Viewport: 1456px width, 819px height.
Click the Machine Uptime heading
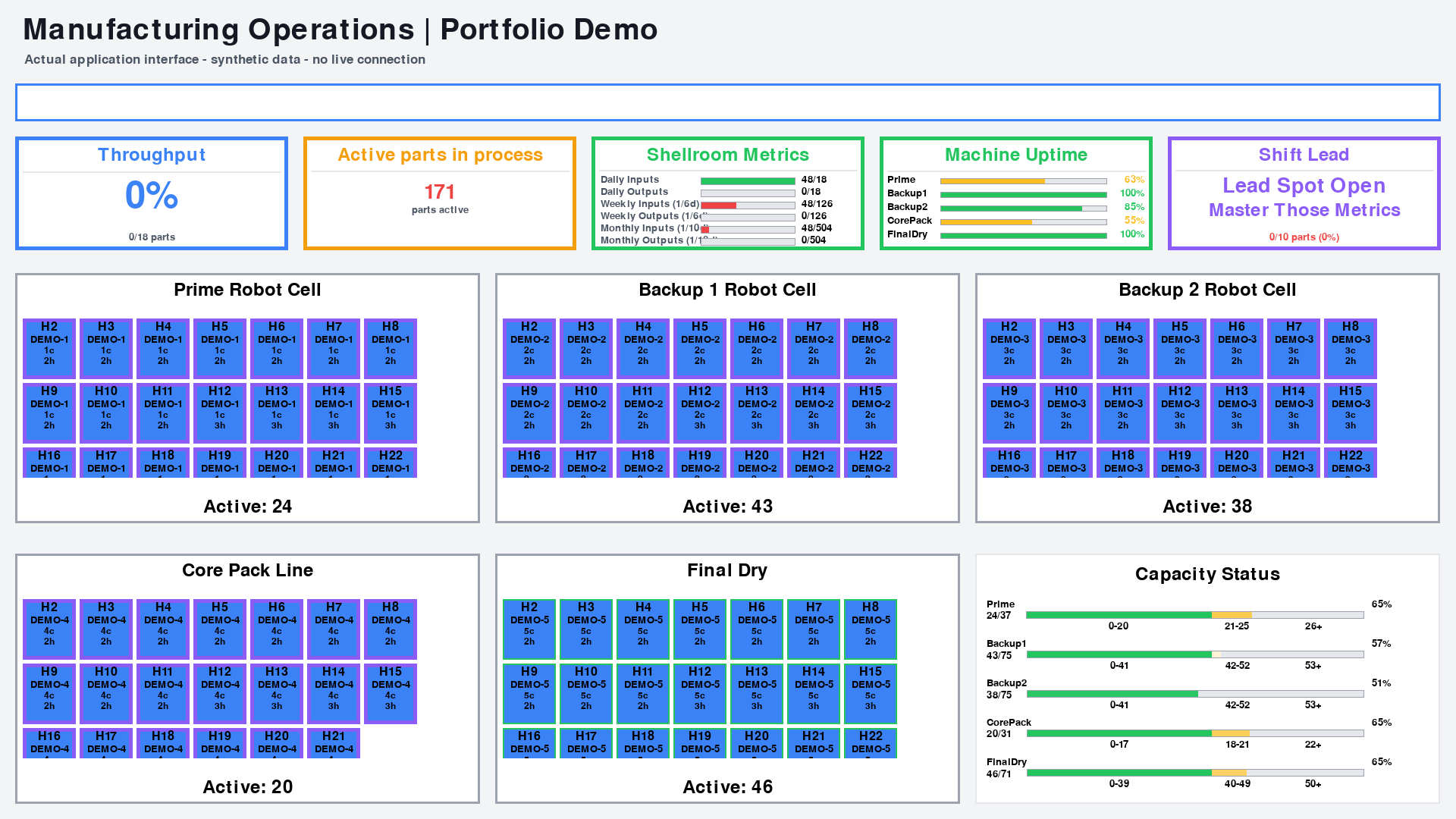coord(1015,155)
